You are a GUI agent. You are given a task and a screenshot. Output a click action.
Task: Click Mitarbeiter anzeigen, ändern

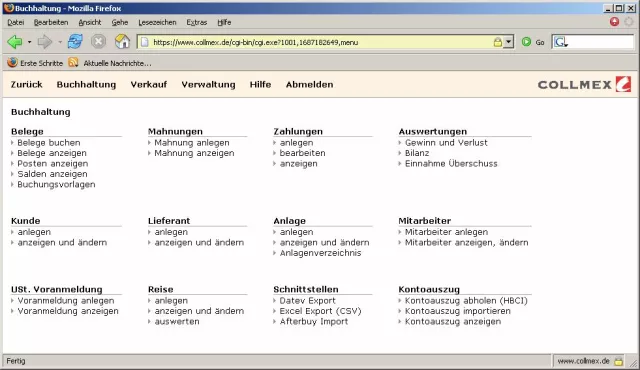click(467, 242)
